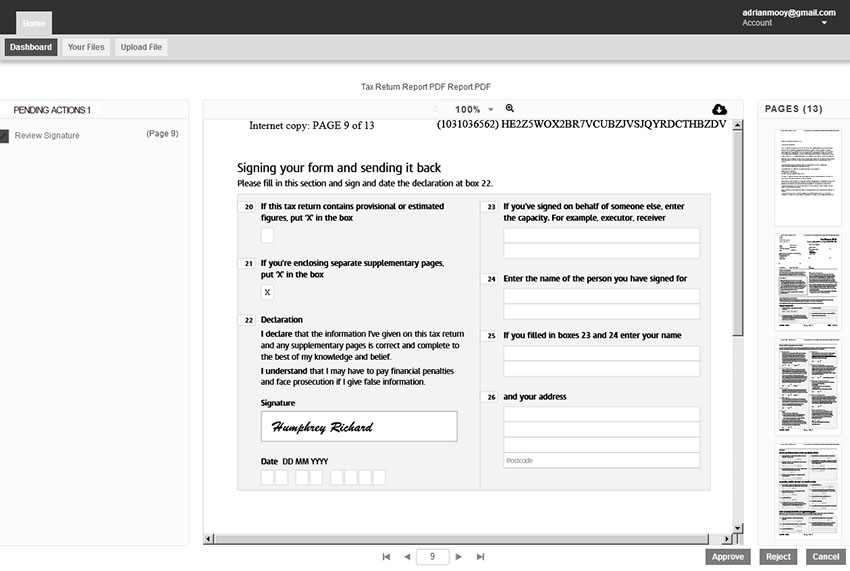This screenshot has width=850, height=571.
Task: Open the Home tab
Action: 34,22
